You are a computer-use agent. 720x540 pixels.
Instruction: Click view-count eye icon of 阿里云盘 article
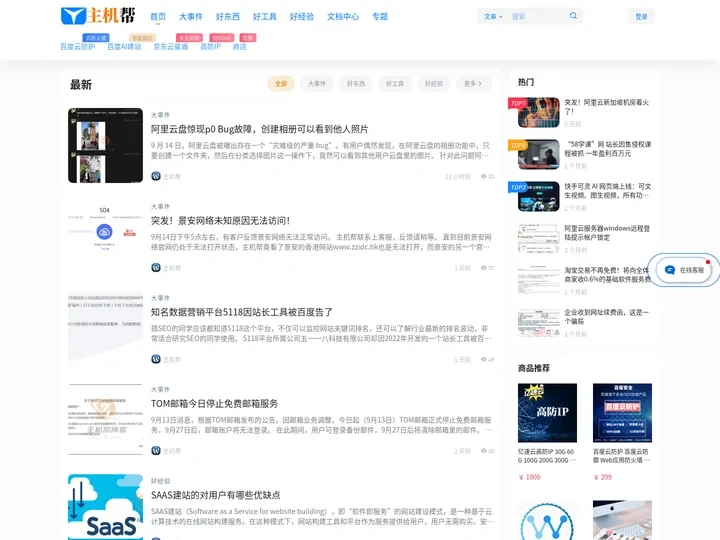click(x=484, y=176)
